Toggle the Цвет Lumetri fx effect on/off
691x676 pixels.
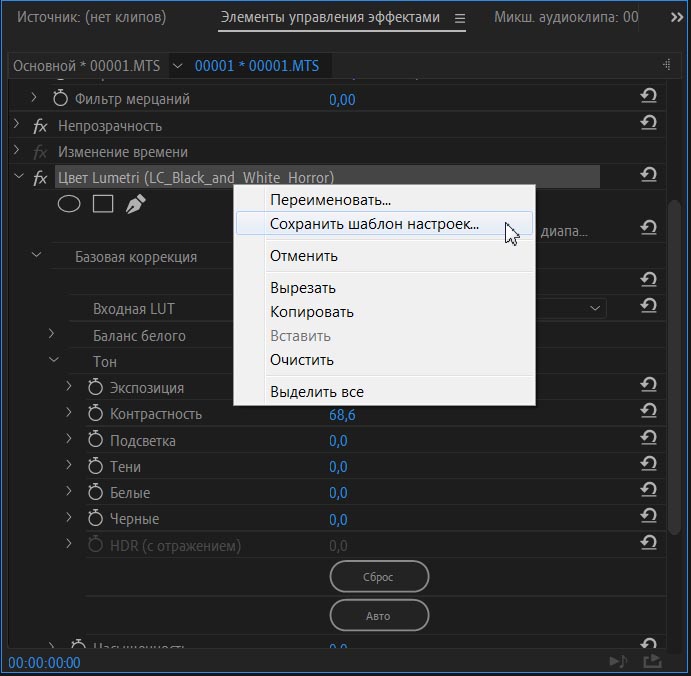pyautogui.click(x=40, y=178)
